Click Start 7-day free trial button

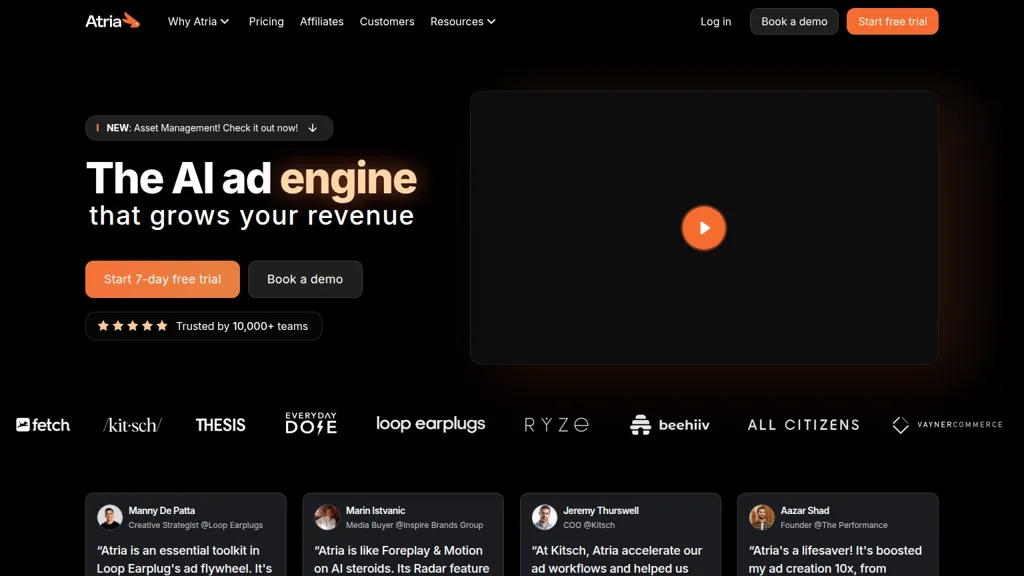point(162,279)
